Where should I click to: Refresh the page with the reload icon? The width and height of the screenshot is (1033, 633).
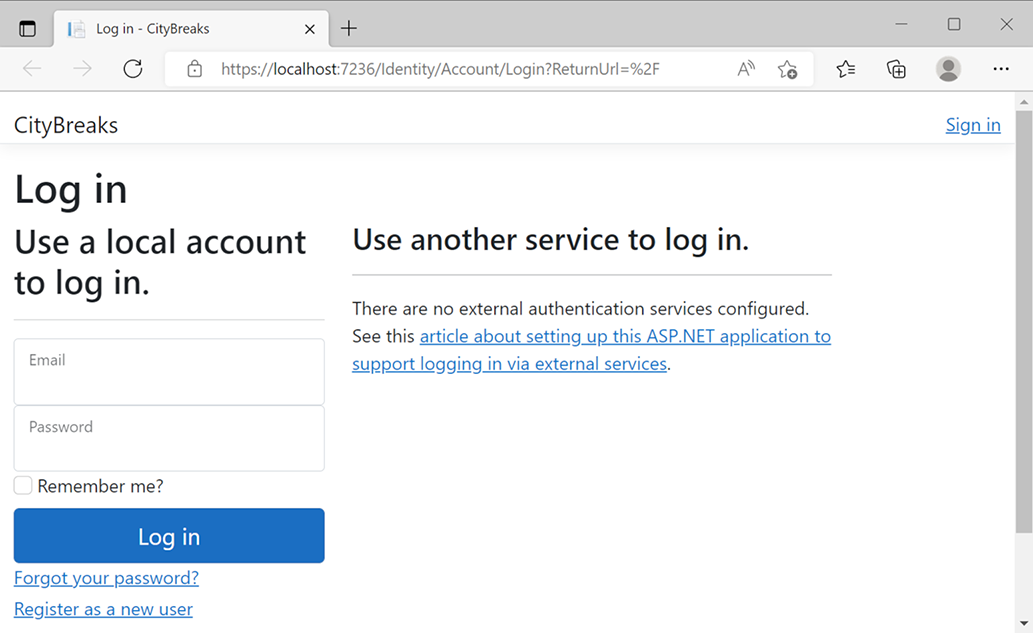pos(133,69)
